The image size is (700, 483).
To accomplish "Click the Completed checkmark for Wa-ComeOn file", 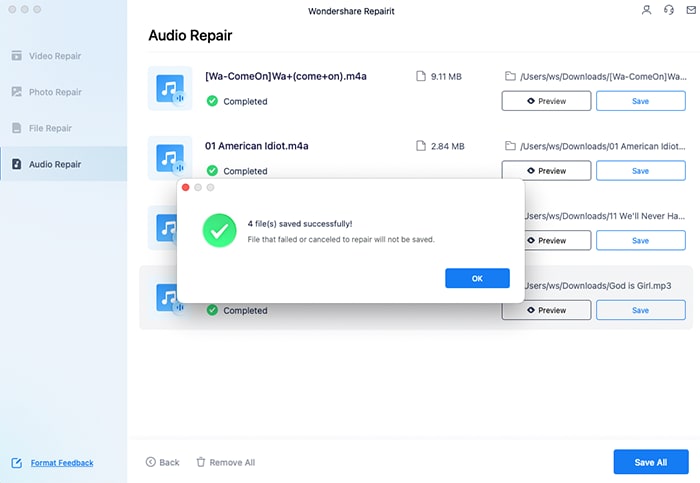I will pyautogui.click(x=212, y=101).
